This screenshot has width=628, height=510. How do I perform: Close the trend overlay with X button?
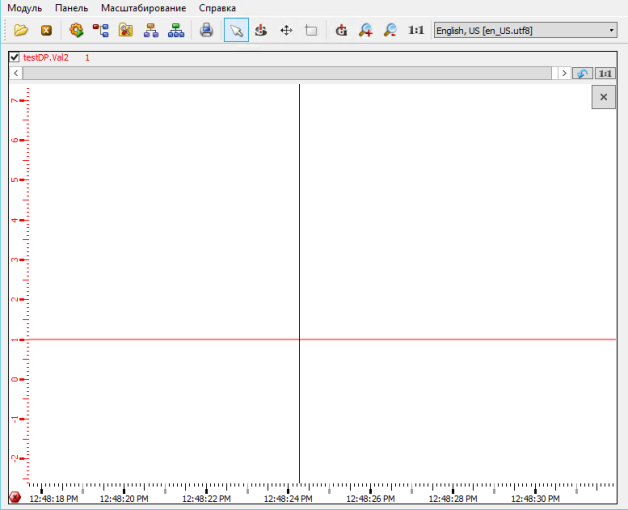pos(603,97)
